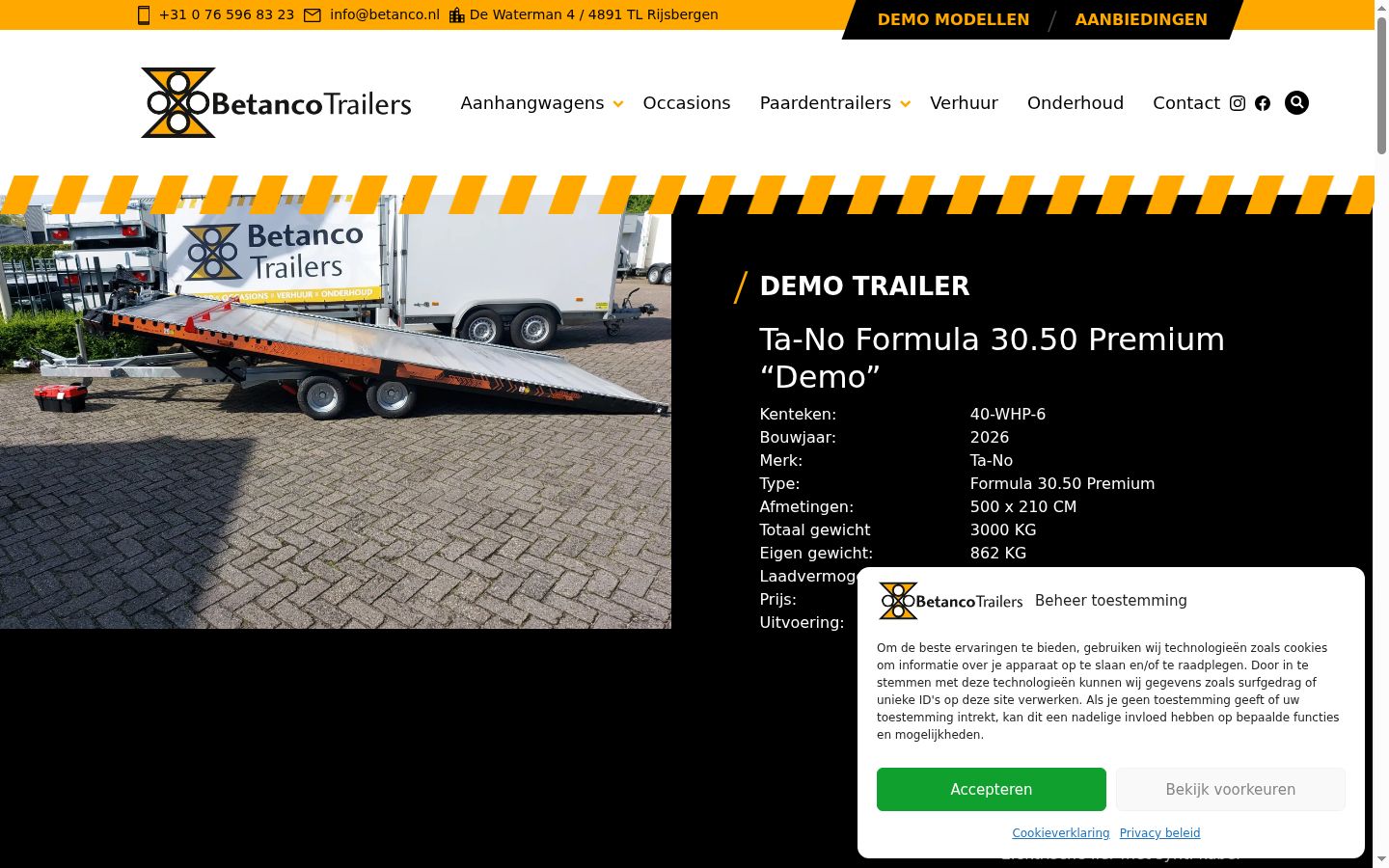Viewport: 1389px width, 868px height.
Task: Go to Occasions page
Action: [687, 103]
